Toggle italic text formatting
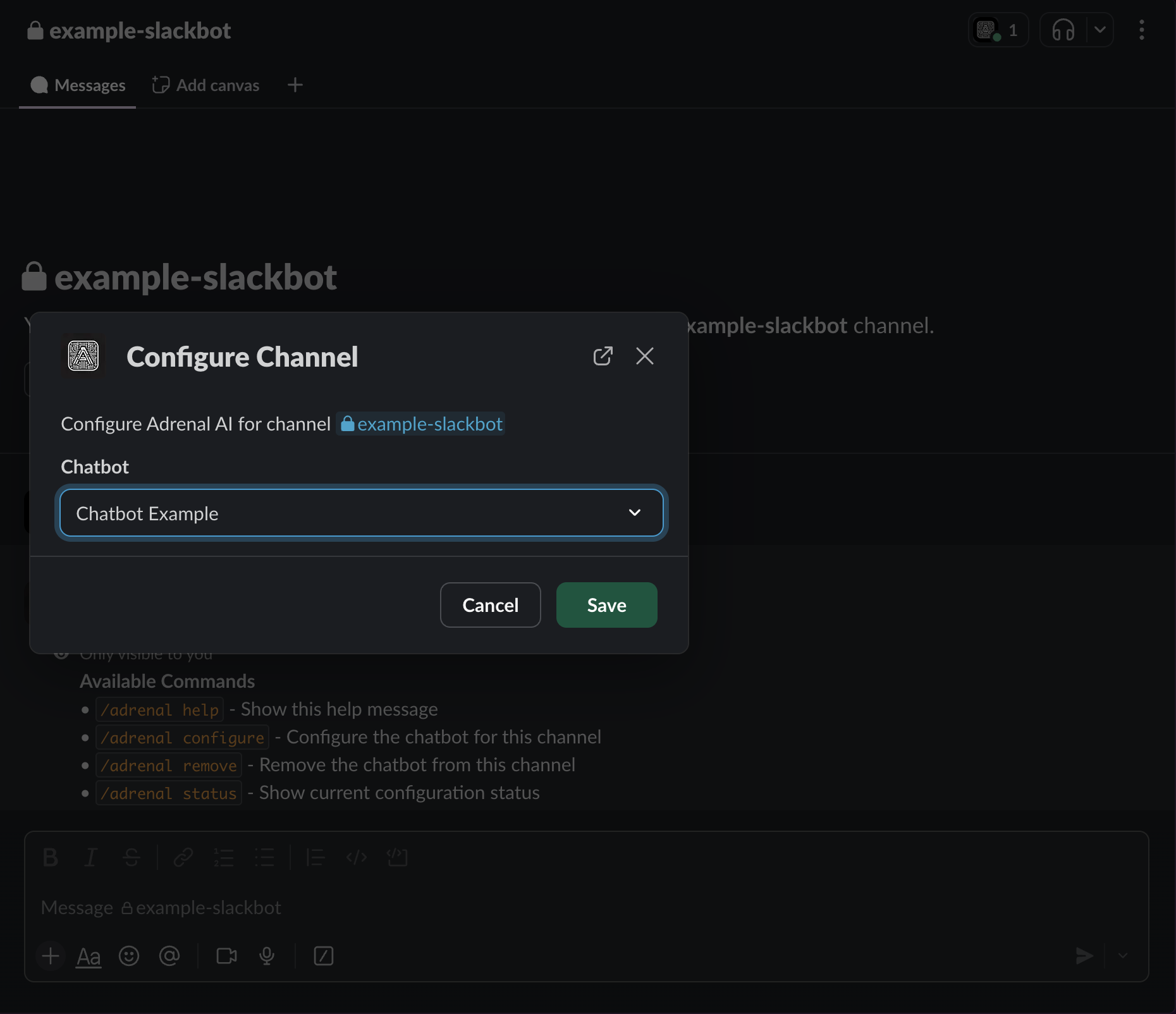Screen dimensions: 1176x1014 [90, 858]
